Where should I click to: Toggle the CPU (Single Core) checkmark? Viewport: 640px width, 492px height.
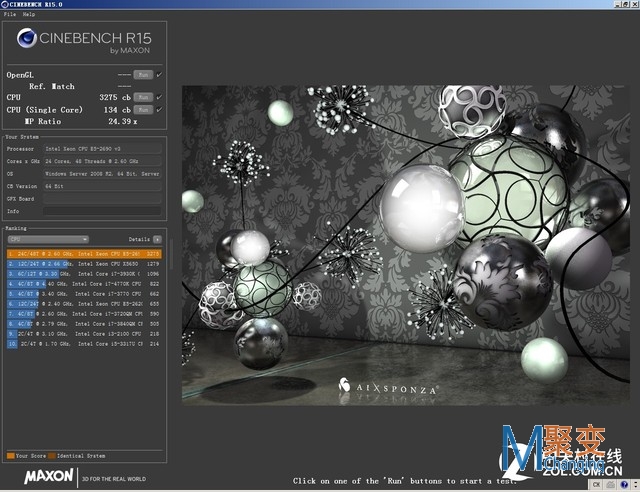159,109
